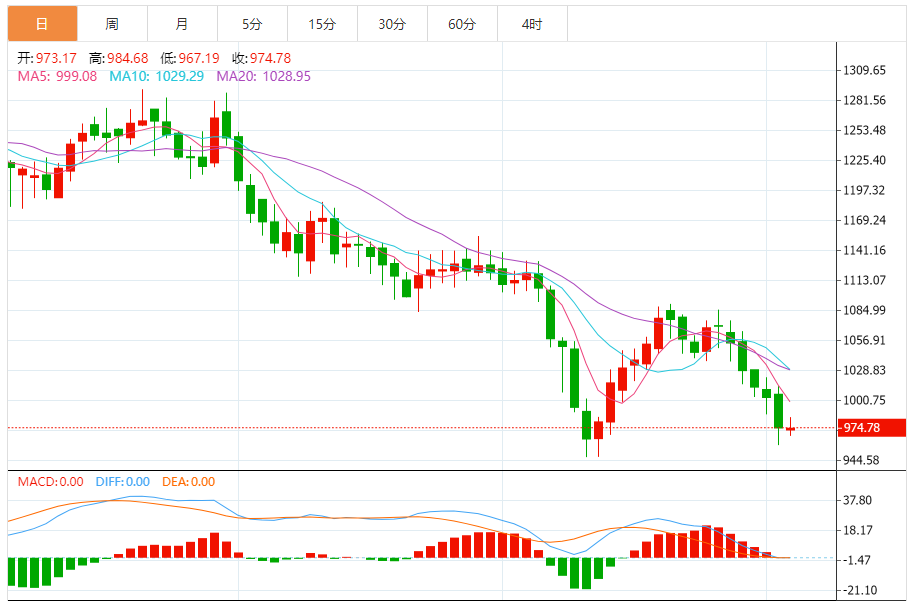This screenshot has height=601, width=914.
Task: Click the MA10 value 1029.29
Action: [x=180, y=76]
